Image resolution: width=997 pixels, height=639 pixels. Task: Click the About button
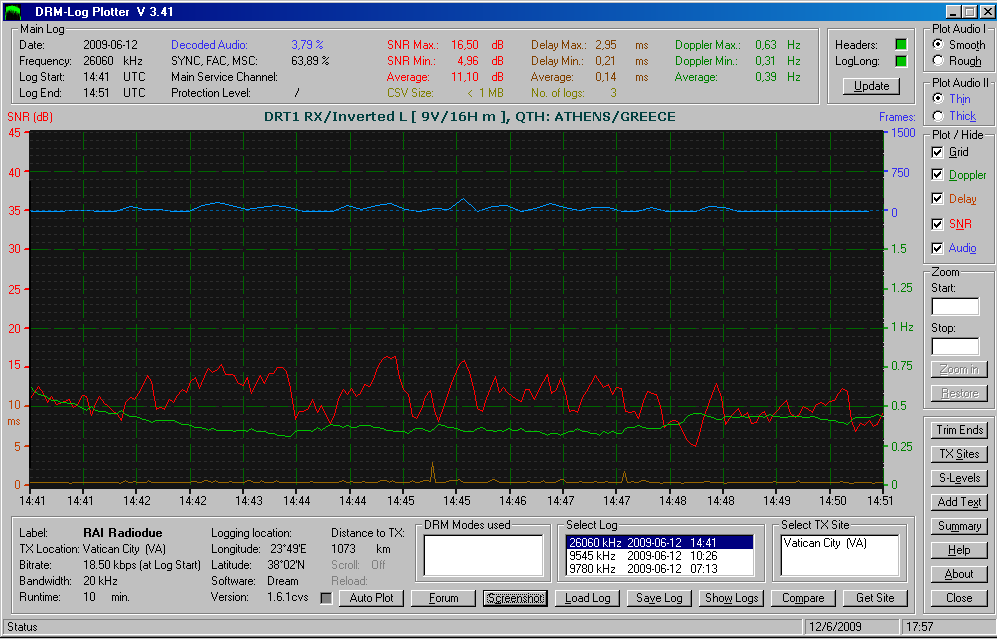pos(959,574)
